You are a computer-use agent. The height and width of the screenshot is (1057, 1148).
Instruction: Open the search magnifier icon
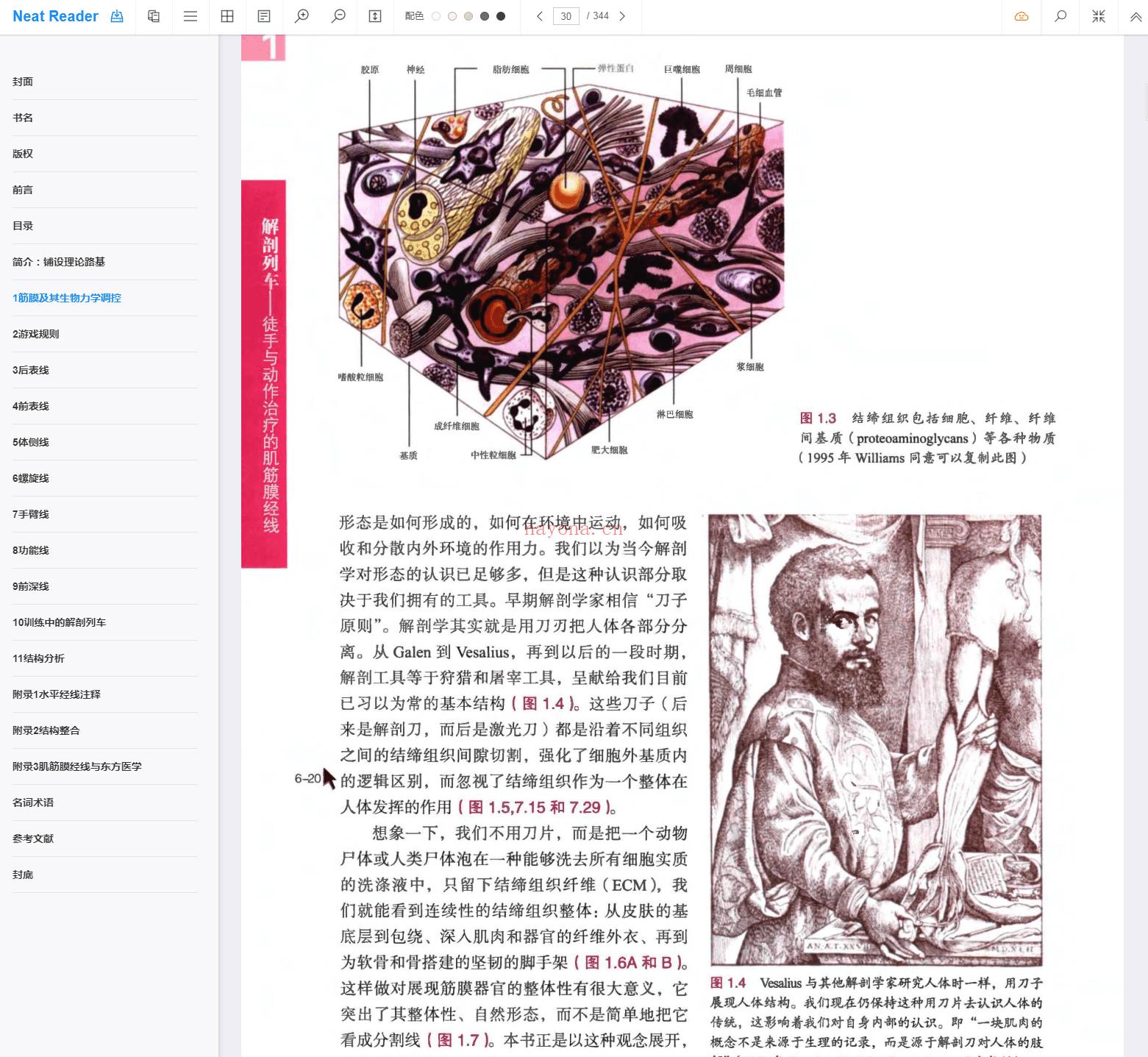1060,16
